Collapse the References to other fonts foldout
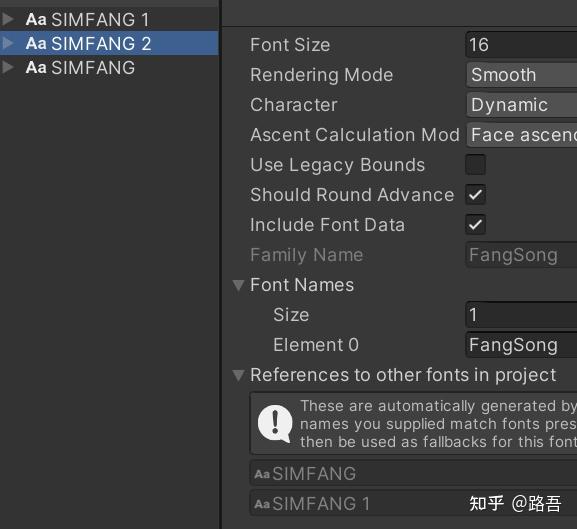This screenshot has width=577, height=529. pyautogui.click(x=238, y=375)
